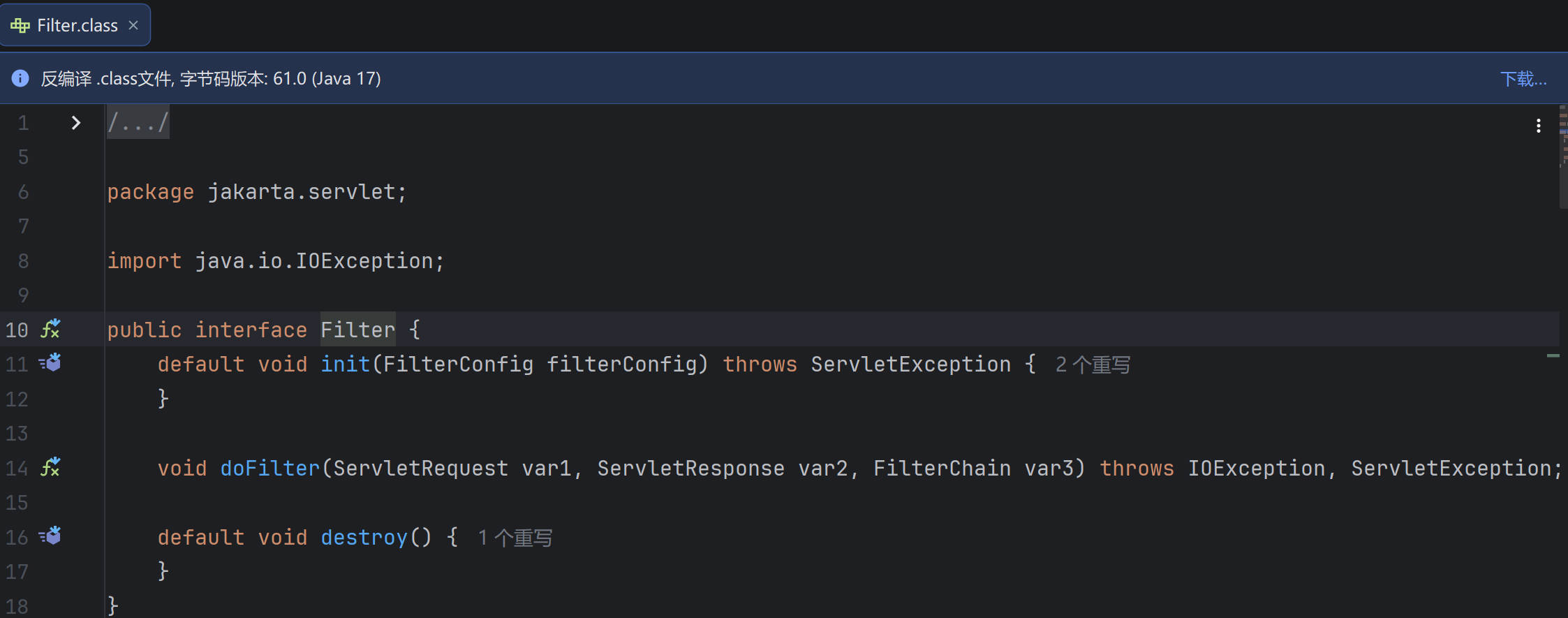1568x618 pixels.
Task: Click the doFilter method name
Action: (x=269, y=468)
